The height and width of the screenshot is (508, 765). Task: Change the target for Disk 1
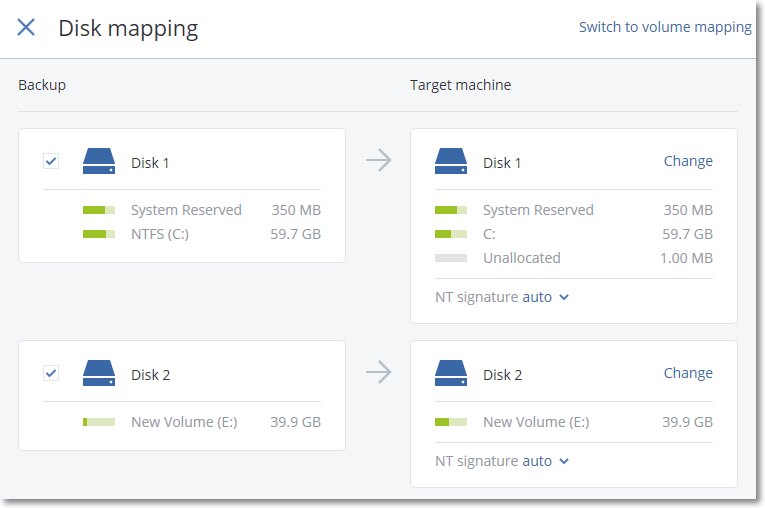coord(688,161)
